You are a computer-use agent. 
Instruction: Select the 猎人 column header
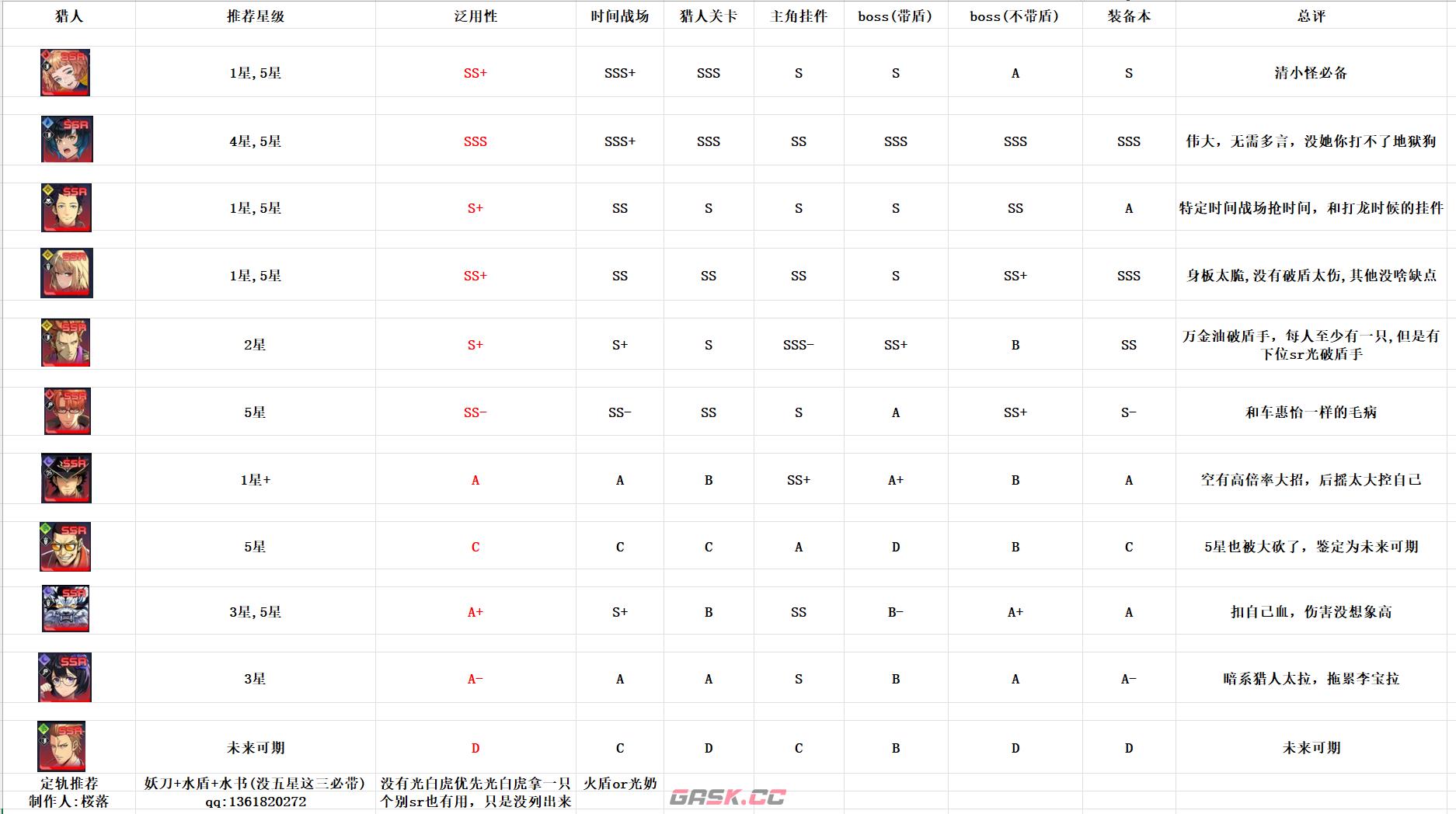point(69,16)
